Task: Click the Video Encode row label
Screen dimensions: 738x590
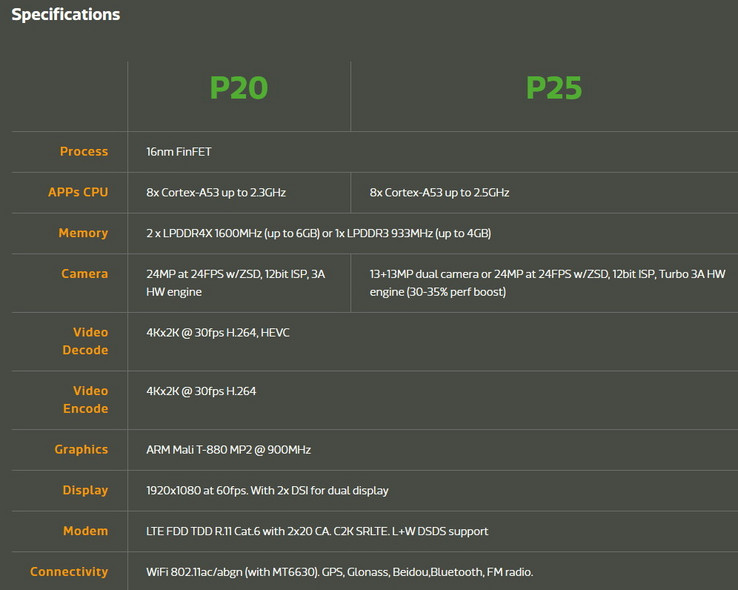Action: (90, 400)
